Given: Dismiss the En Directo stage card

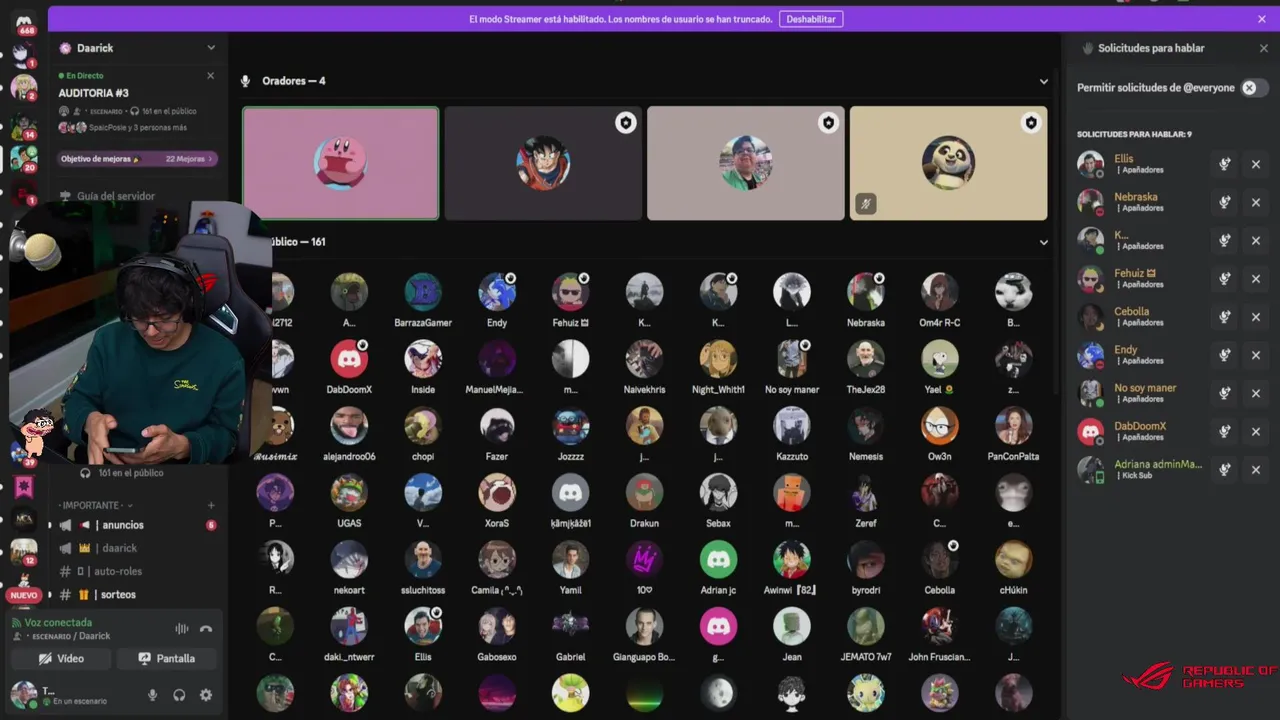Looking at the screenshot, I should pyautogui.click(x=210, y=76).
